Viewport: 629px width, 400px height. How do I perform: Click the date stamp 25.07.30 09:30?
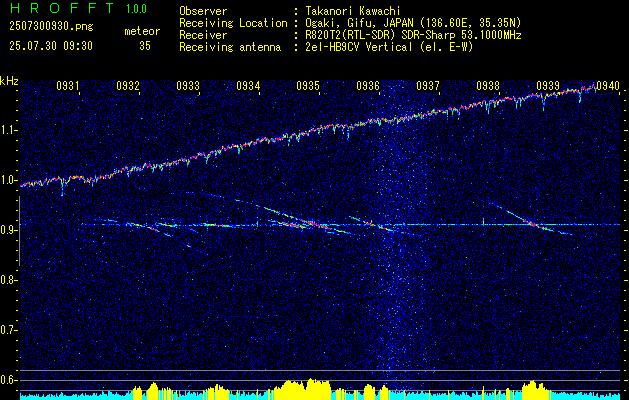coord(51,46)
